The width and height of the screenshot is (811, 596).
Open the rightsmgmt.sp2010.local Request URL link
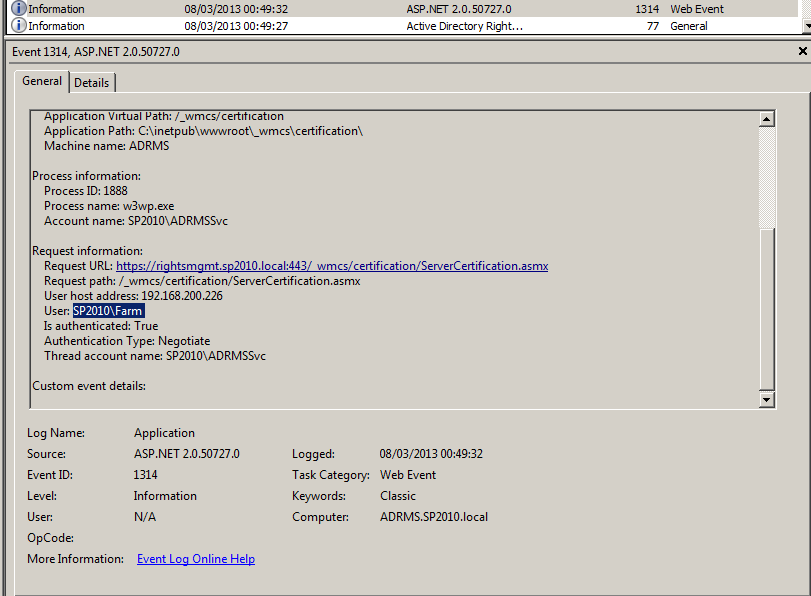coord(331,266)
